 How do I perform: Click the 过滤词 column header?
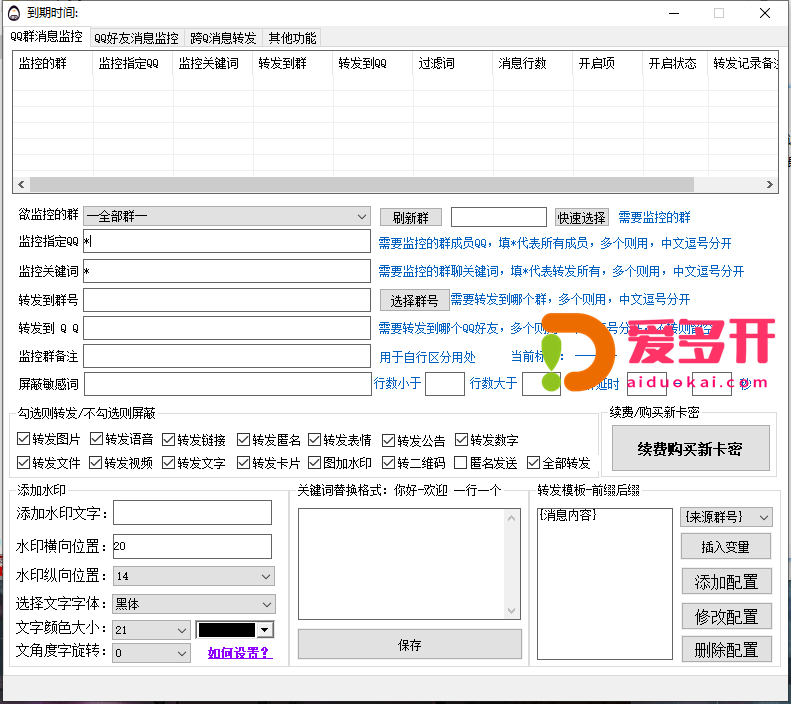(453, 63)
